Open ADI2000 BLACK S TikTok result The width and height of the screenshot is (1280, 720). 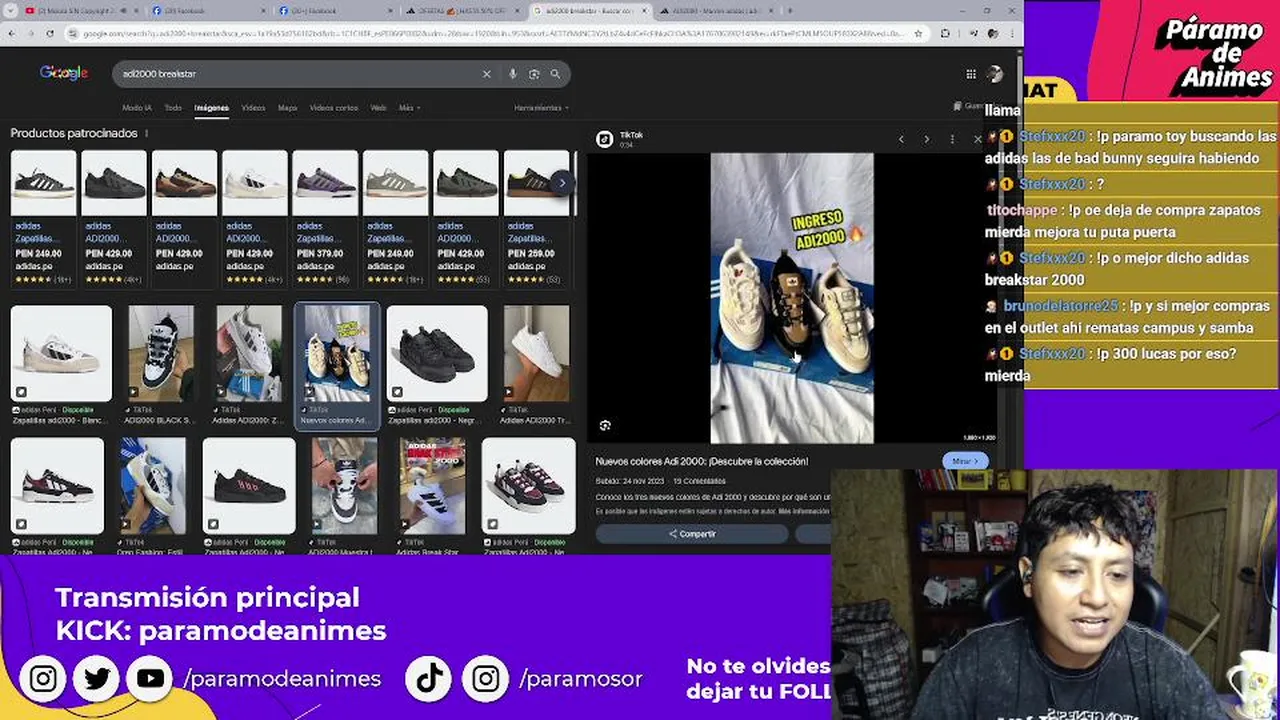[160, 364]
